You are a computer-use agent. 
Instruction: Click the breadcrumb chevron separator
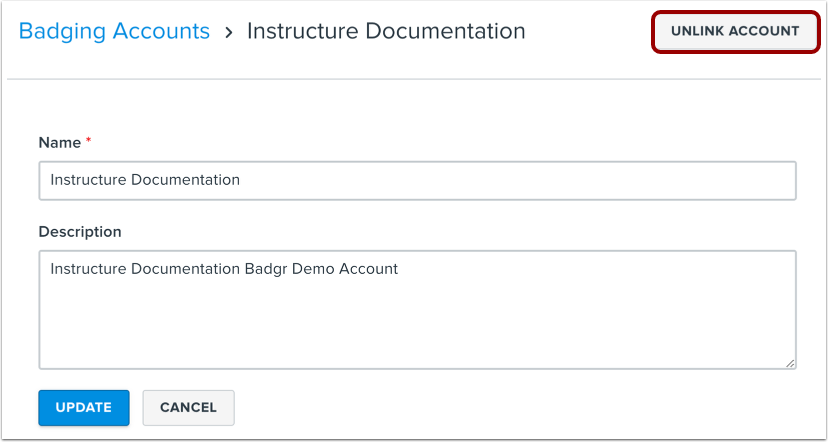pos(229,32)
